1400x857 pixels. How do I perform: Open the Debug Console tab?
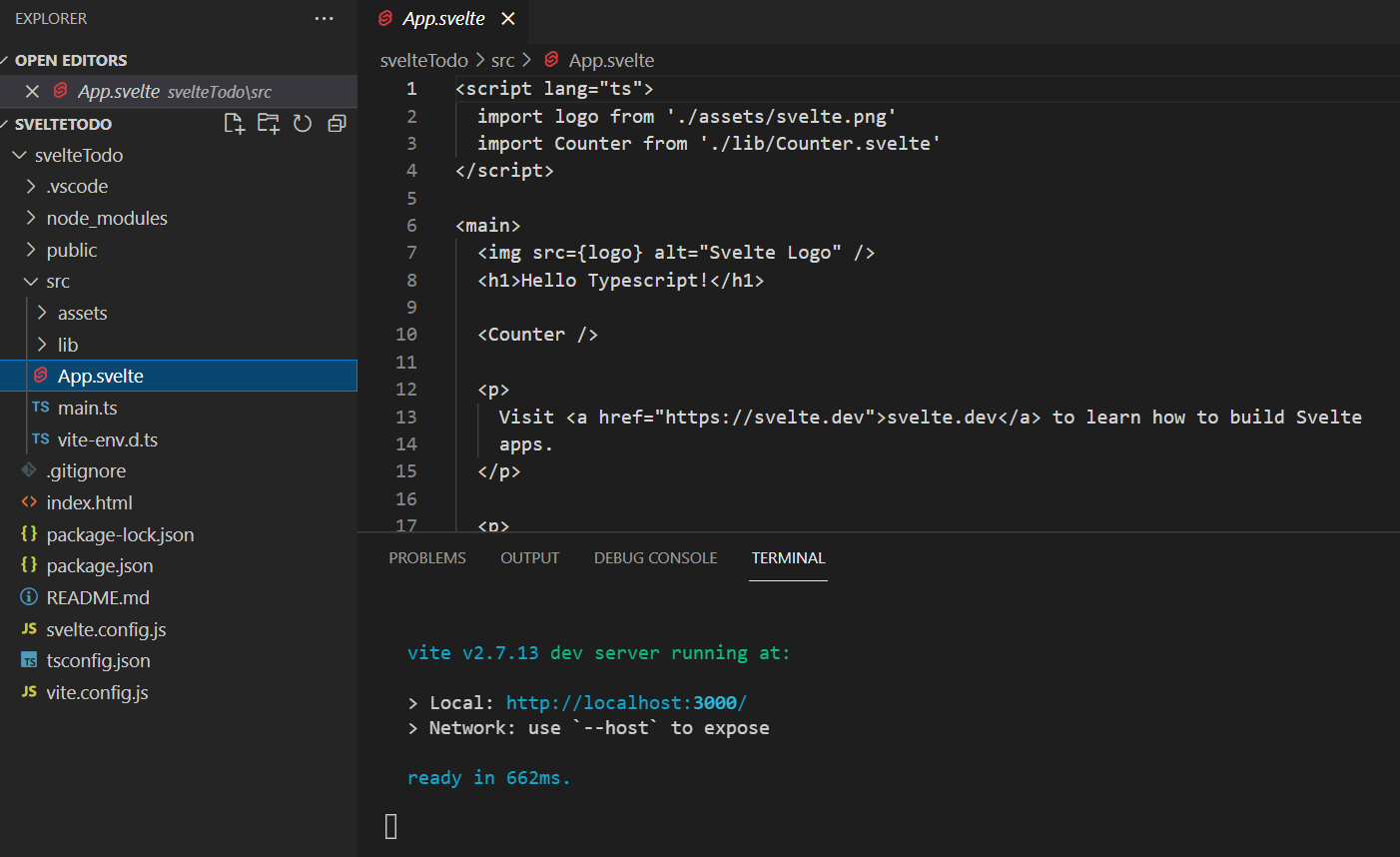[x=656, y=558]
